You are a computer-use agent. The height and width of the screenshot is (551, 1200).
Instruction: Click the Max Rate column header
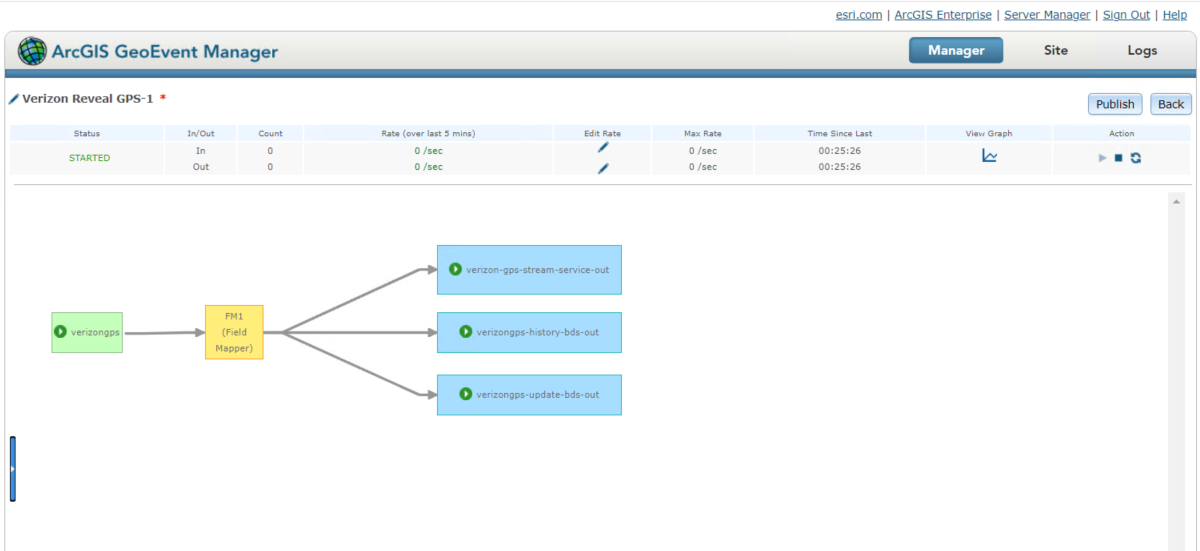(x=703, y=133)
